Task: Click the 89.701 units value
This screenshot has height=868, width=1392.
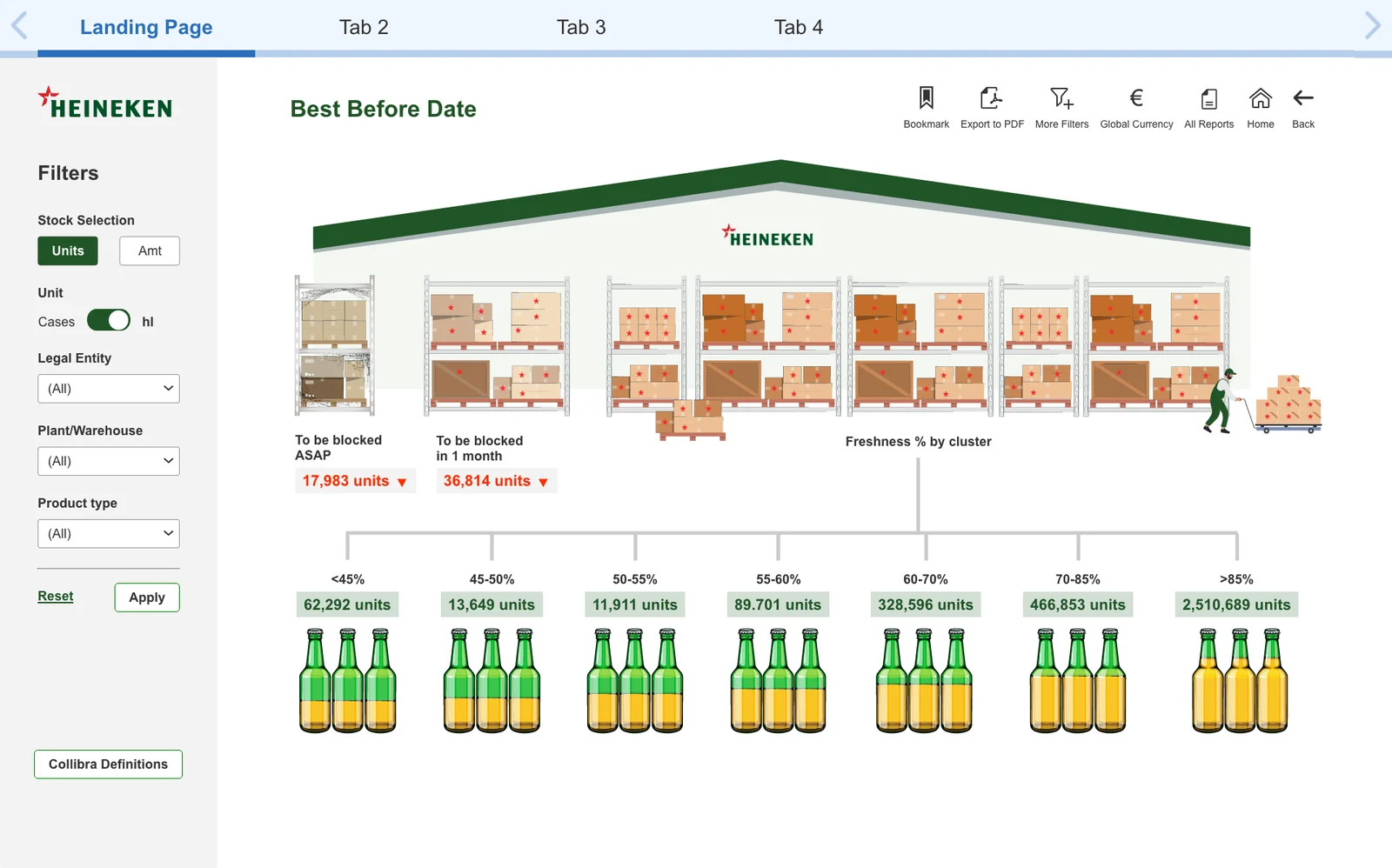Action: 778,604
